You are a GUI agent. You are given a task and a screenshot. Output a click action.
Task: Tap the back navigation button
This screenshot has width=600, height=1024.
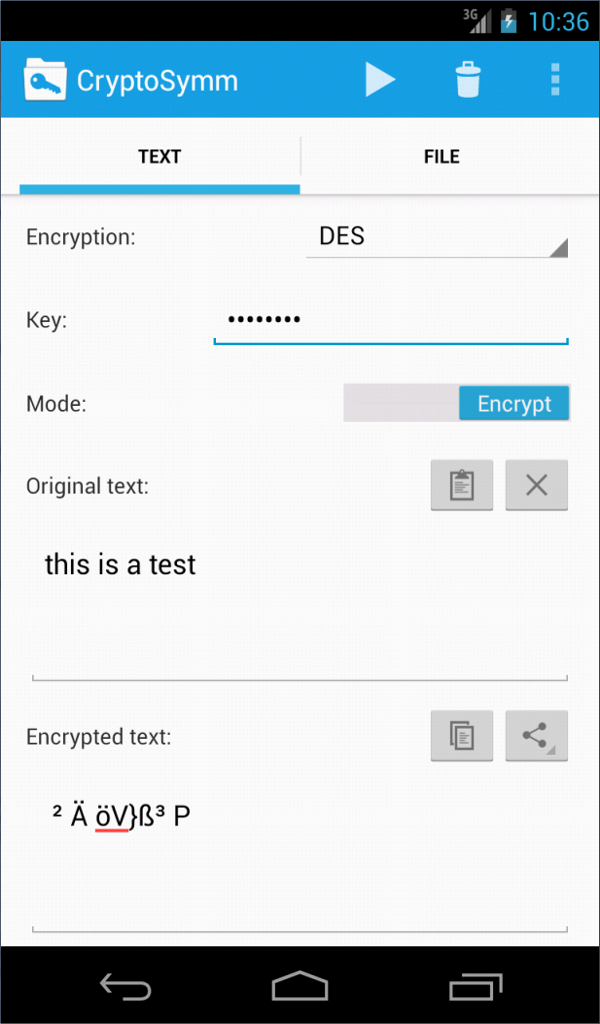pos(125,985)
